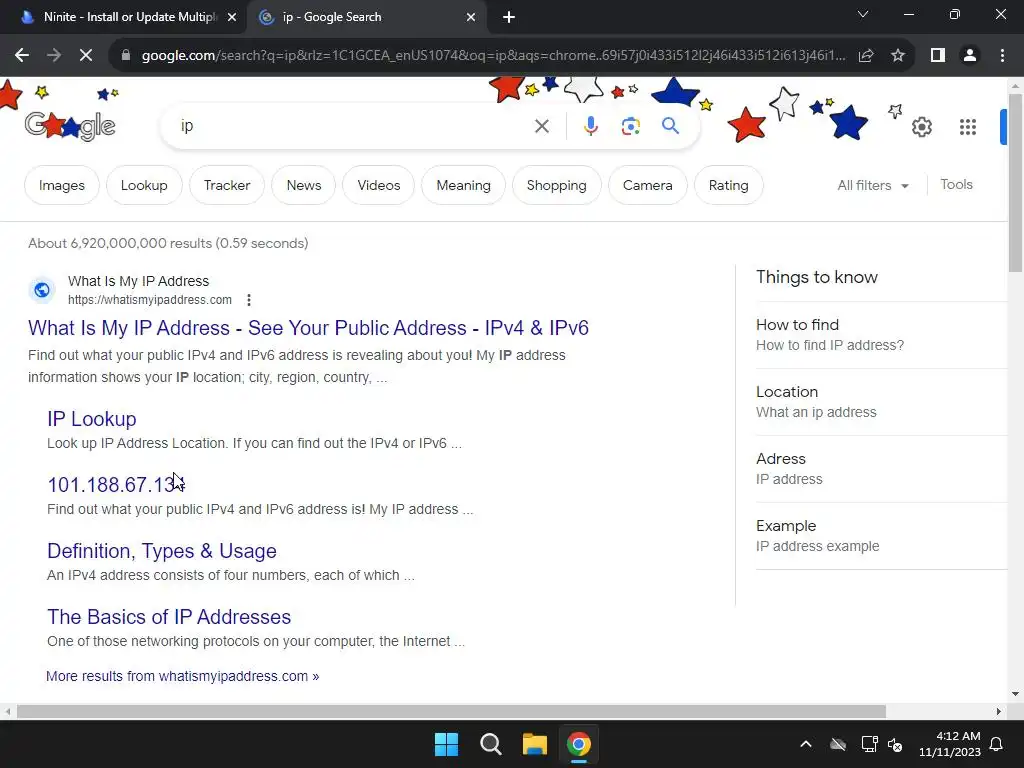Search by image with the Lens icon
Image resolution: width=1024 pixels, height=768 pixels.
click(x=630, y=126)
